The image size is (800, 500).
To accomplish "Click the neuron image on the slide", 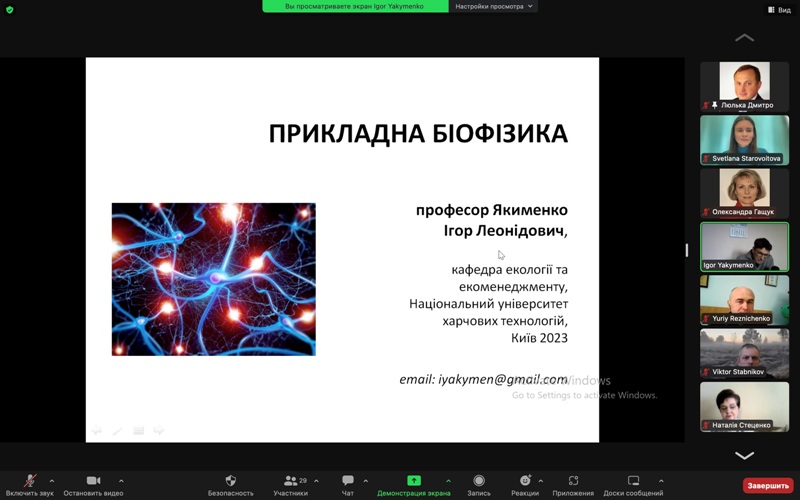I will click(214, 279).
